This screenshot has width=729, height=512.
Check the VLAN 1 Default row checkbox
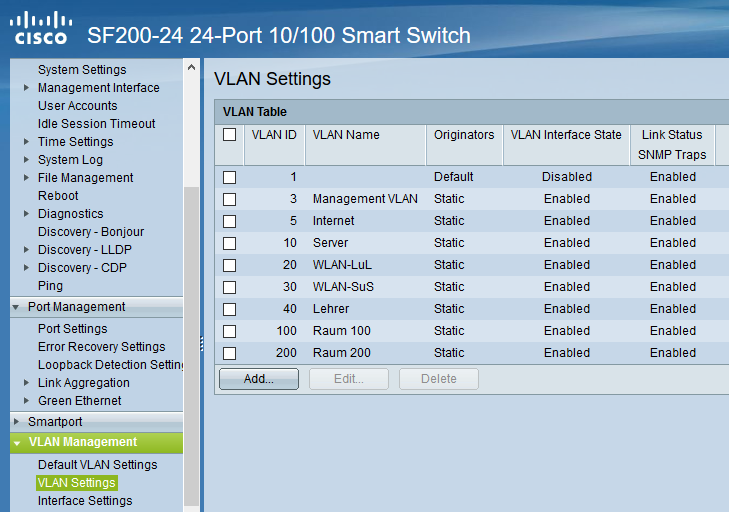pos(229,177)
